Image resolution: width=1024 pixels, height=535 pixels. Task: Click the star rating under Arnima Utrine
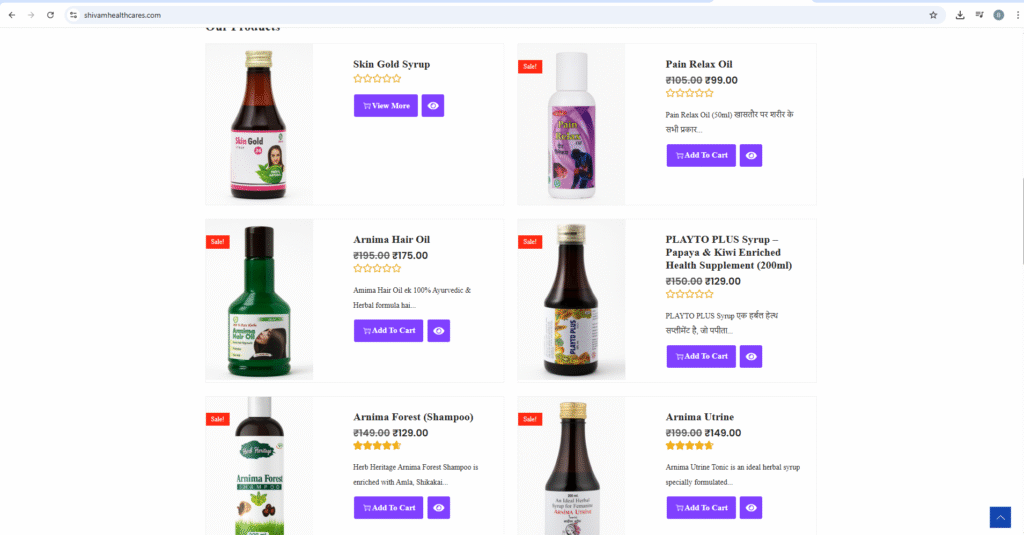point(690,446)
